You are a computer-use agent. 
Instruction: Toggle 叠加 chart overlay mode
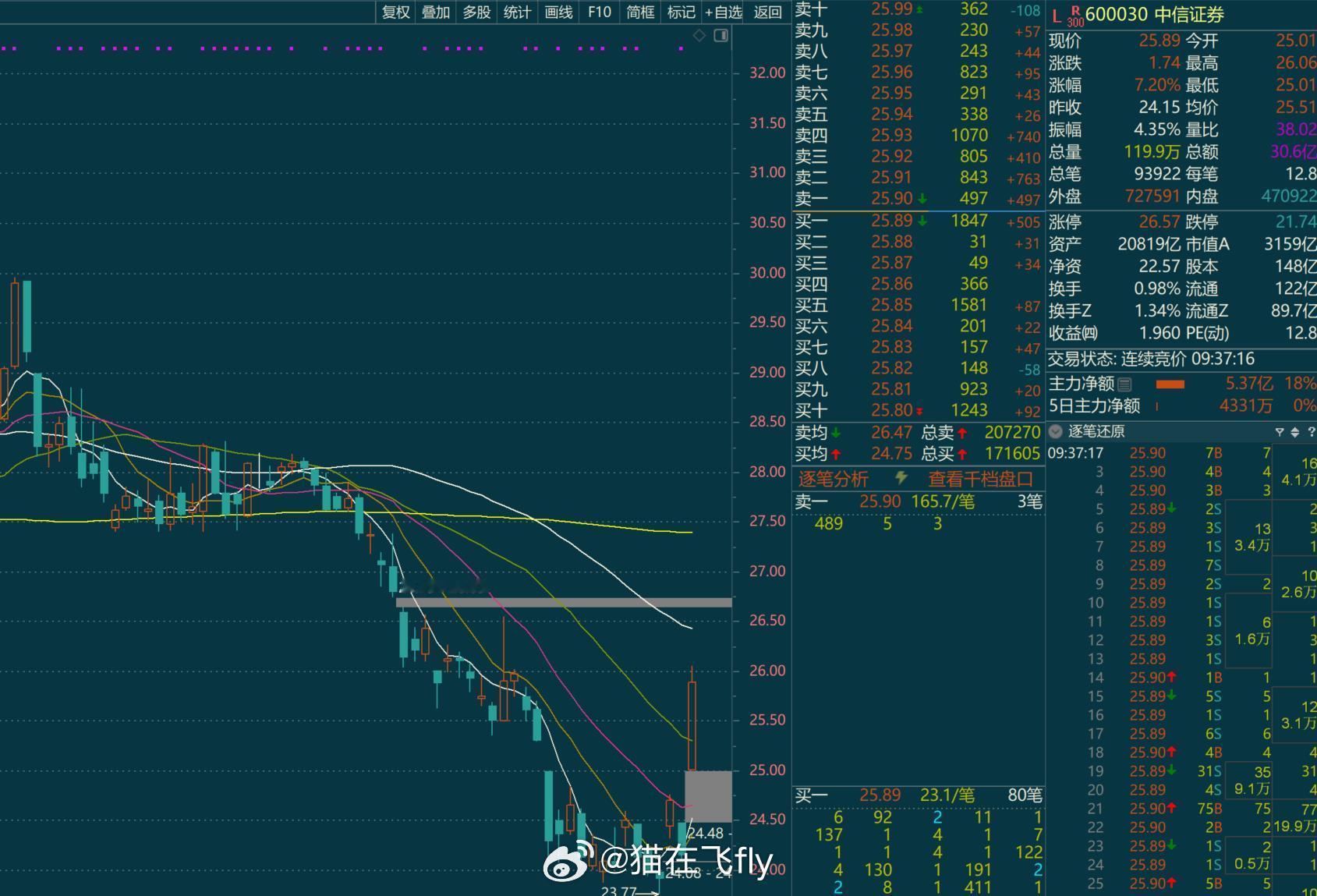pos(434,12)
